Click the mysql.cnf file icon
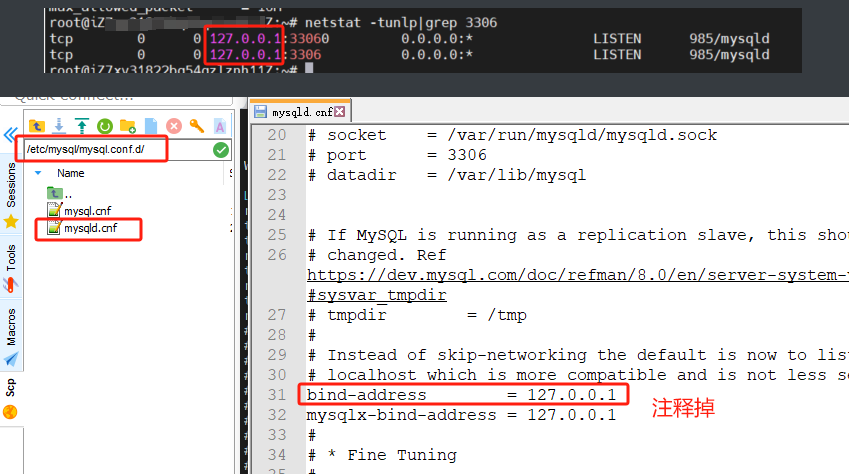The width and height of the screenshot is (849, 474). pos(55,210)
